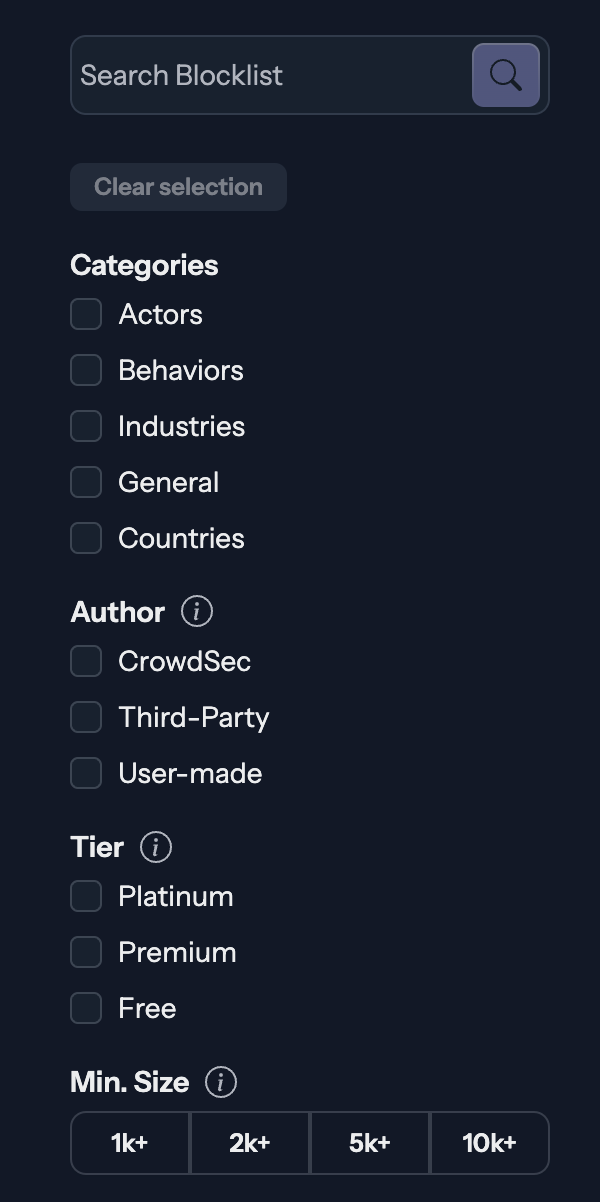Image resolution: width=600 pixels, height=1202 pixels.
Task: Choose the 1k+ minimum size
Action: click(130, 1143)
